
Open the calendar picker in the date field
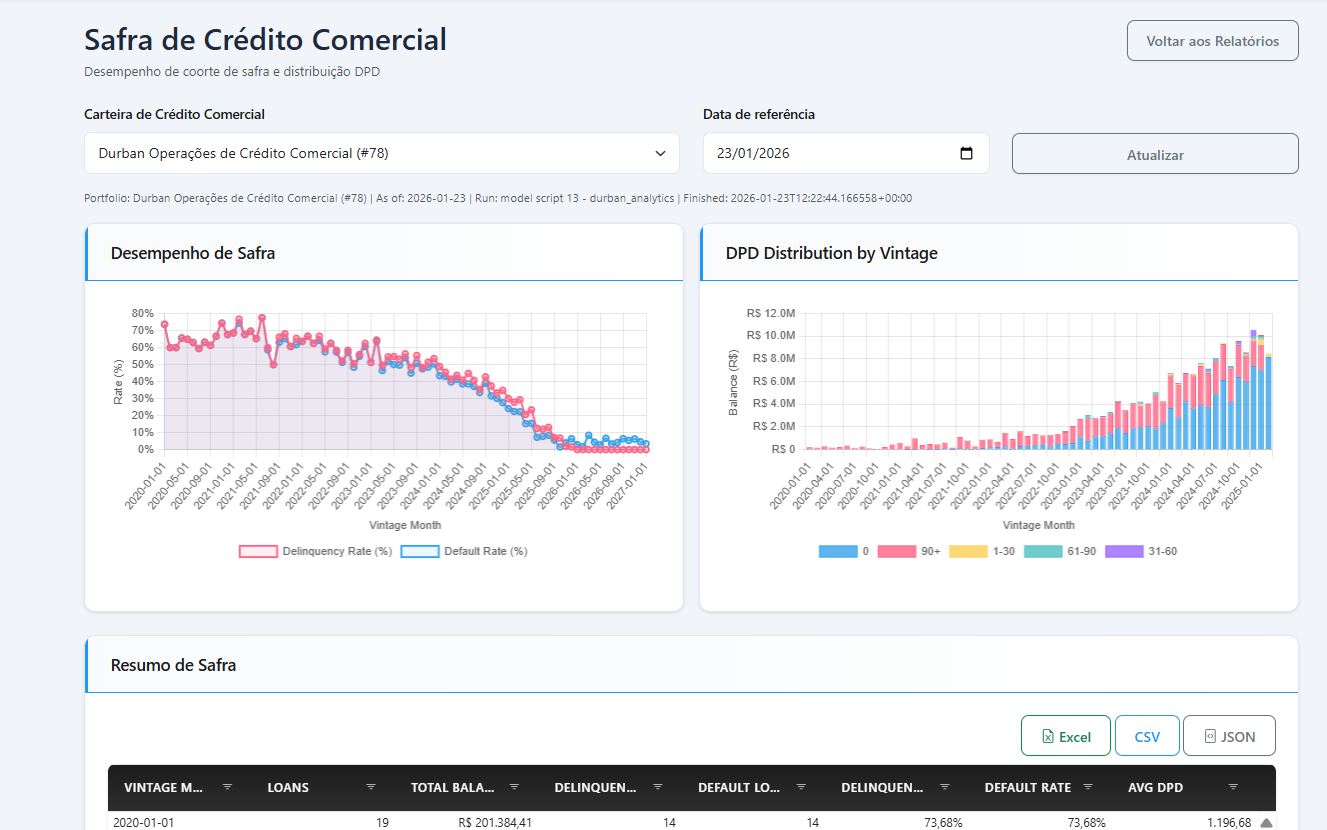(x=966, y=153)
